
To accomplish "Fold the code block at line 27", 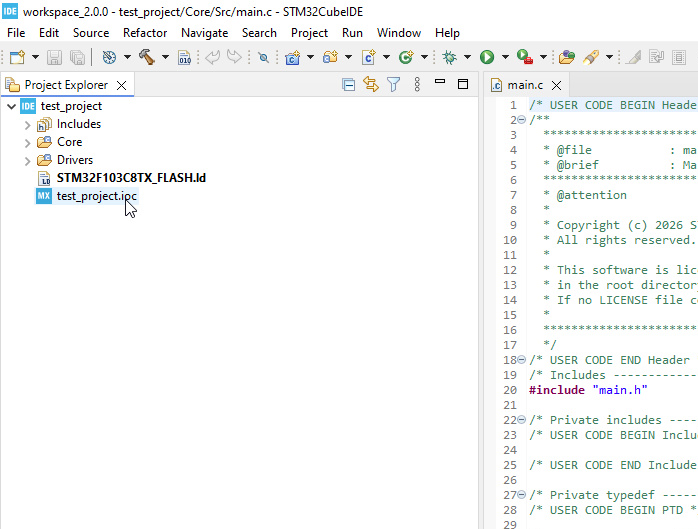I will pos(522,494).
